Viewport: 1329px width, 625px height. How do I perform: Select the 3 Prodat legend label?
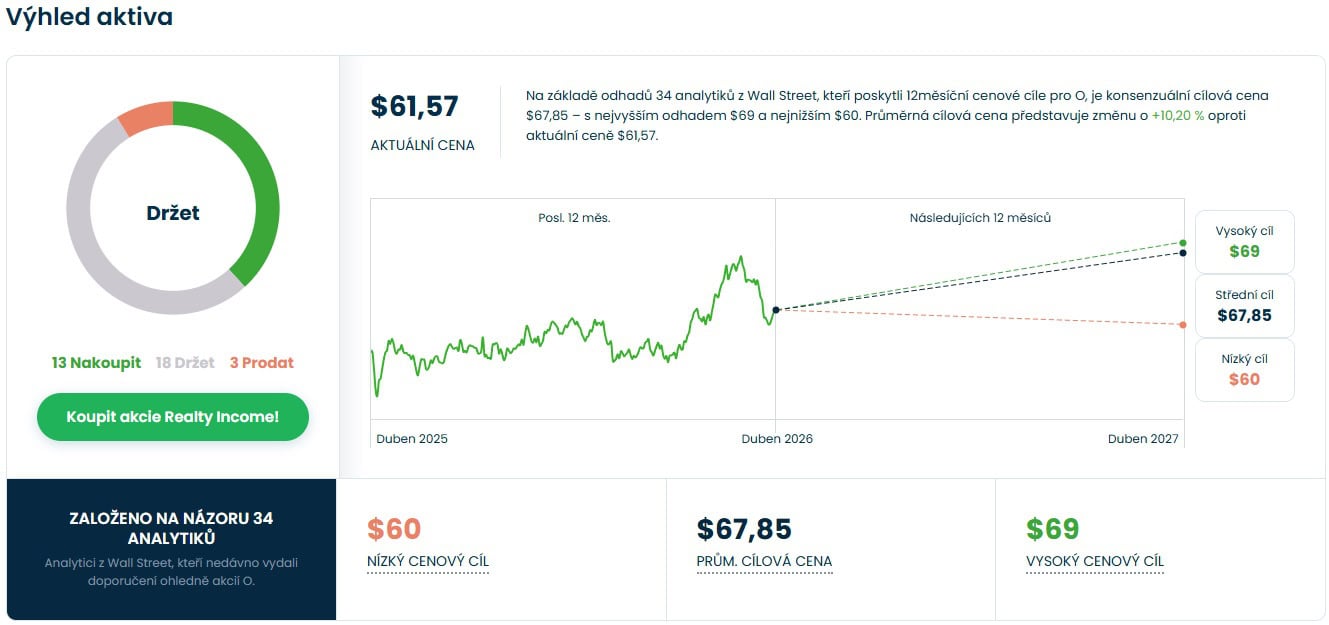pos(261,363)
